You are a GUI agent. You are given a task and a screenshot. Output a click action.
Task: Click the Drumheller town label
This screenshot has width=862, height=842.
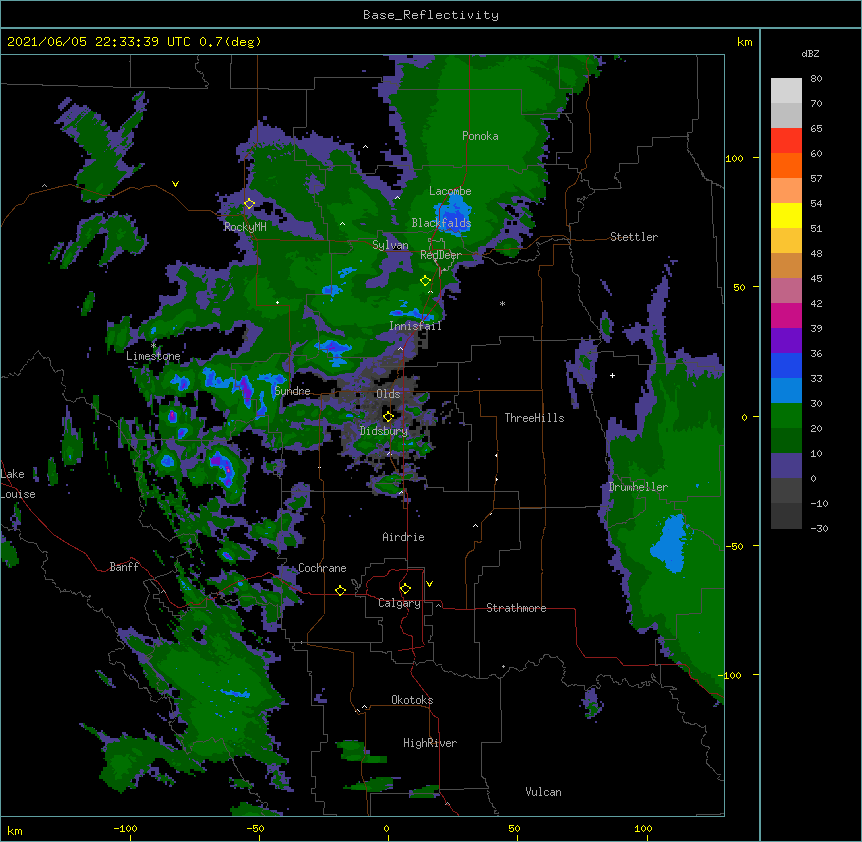(x=638, y=487)
